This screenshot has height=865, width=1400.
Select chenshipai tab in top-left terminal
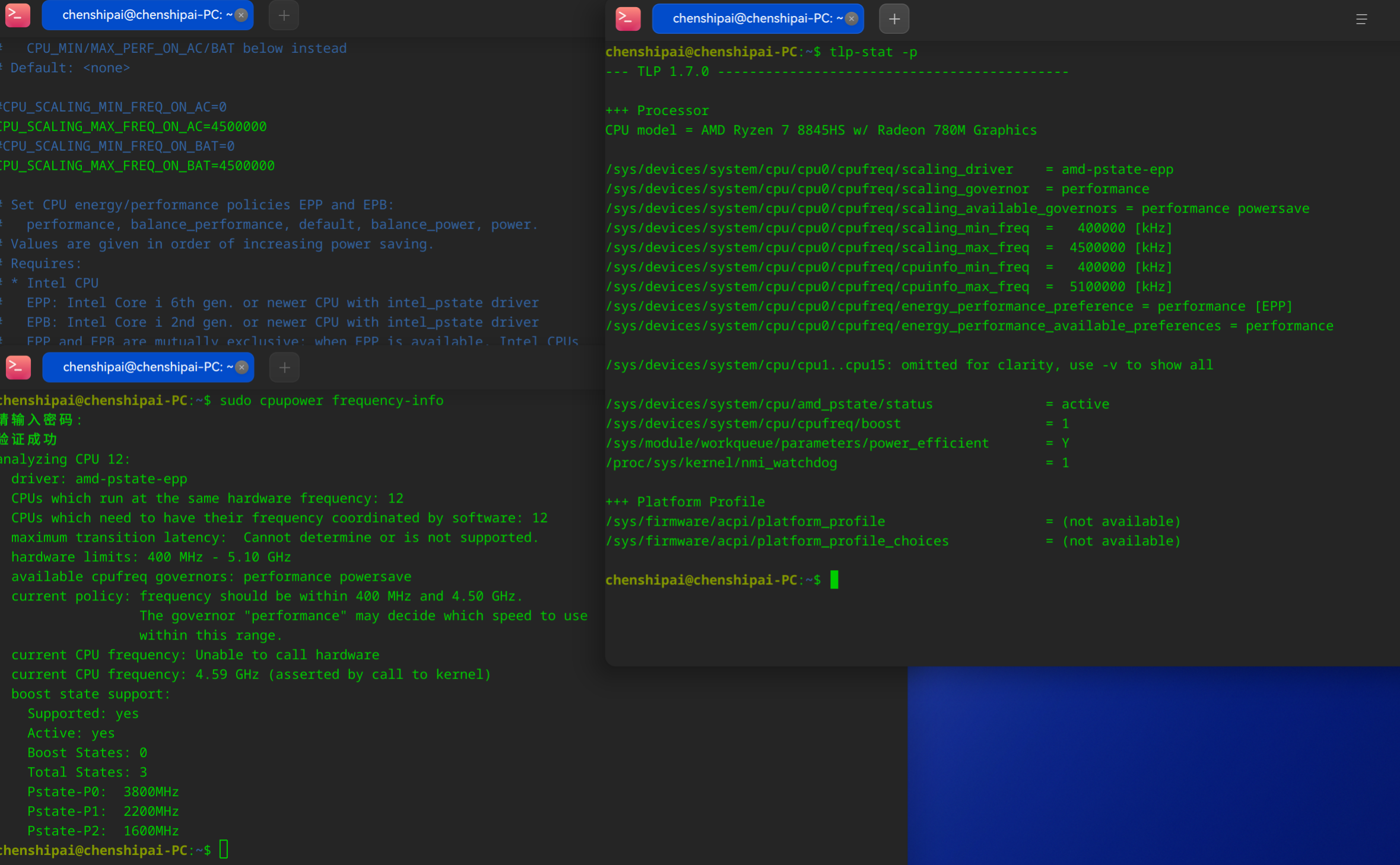147,15
